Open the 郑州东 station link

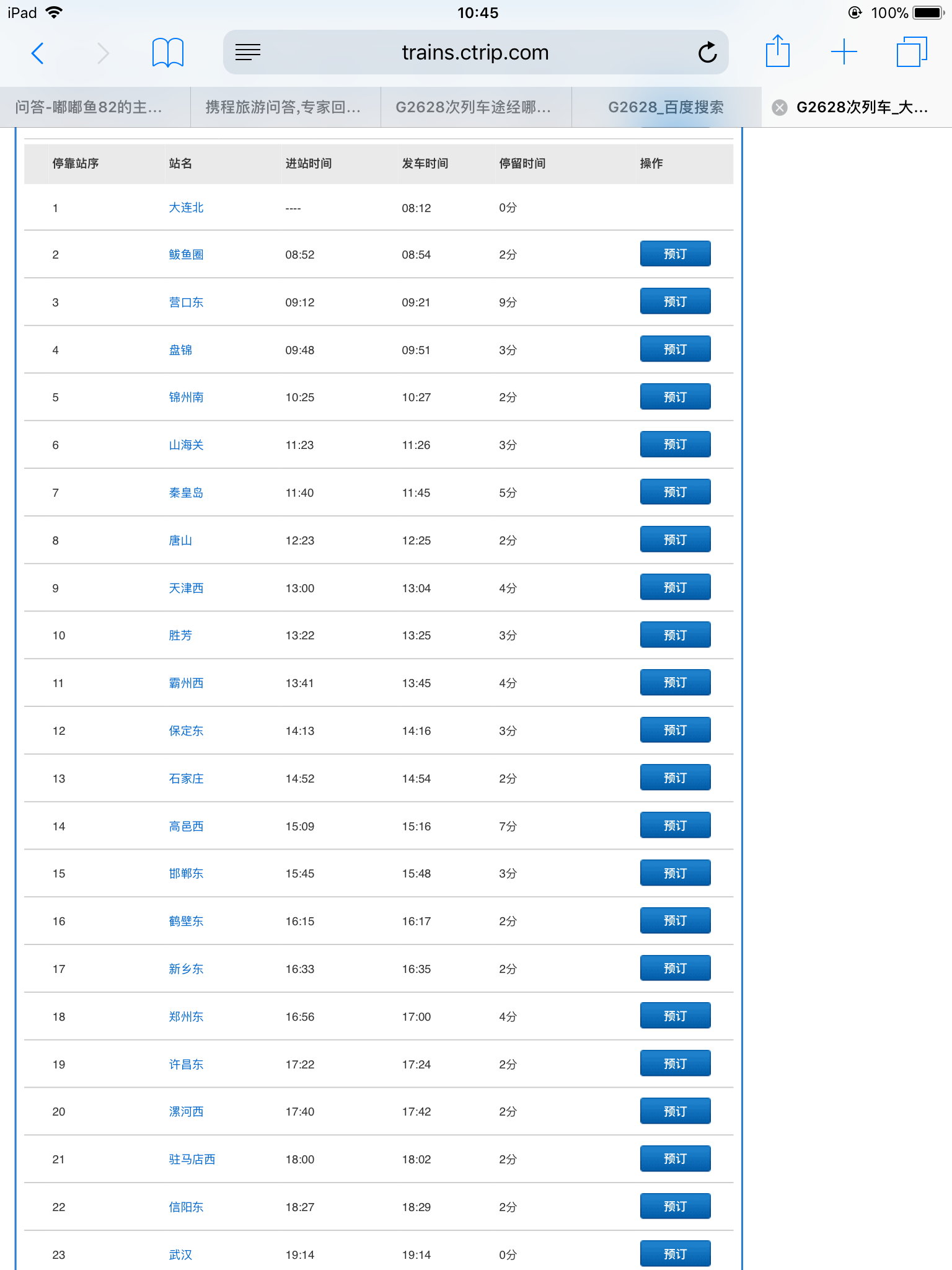click(186, 1017)
